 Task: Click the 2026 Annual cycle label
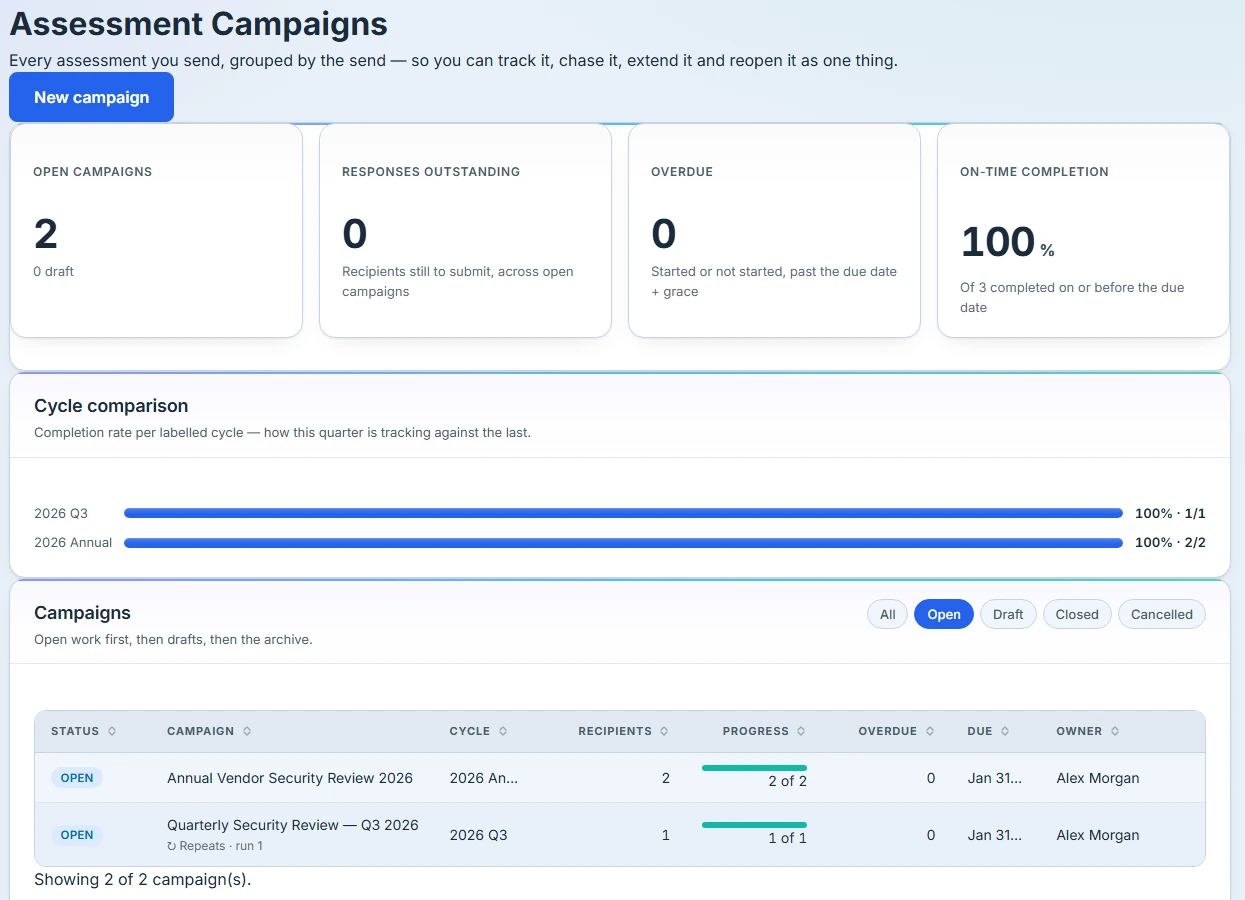73,542
